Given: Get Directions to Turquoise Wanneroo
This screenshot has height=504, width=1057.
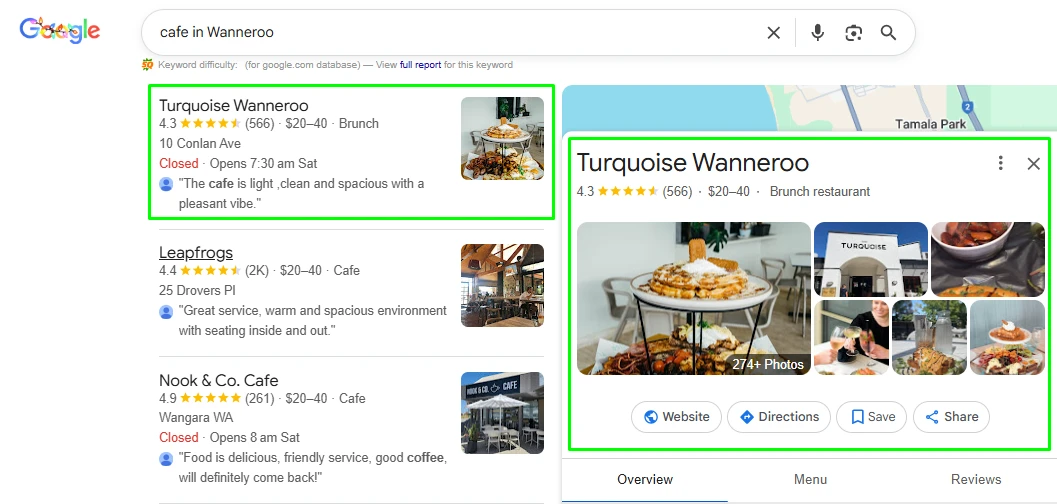Looking at the screenshot, I should (x=778, y=417).
